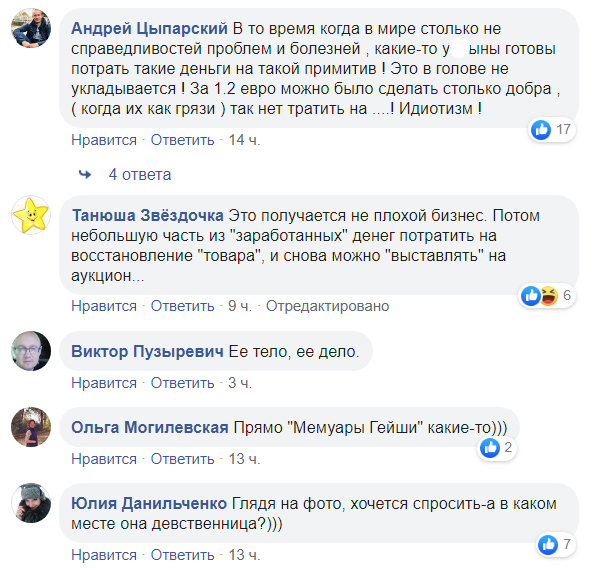Click reply arrow icon beside 4 ответа
The height and width of the screenshot is (570, 615).
point(85,174)
